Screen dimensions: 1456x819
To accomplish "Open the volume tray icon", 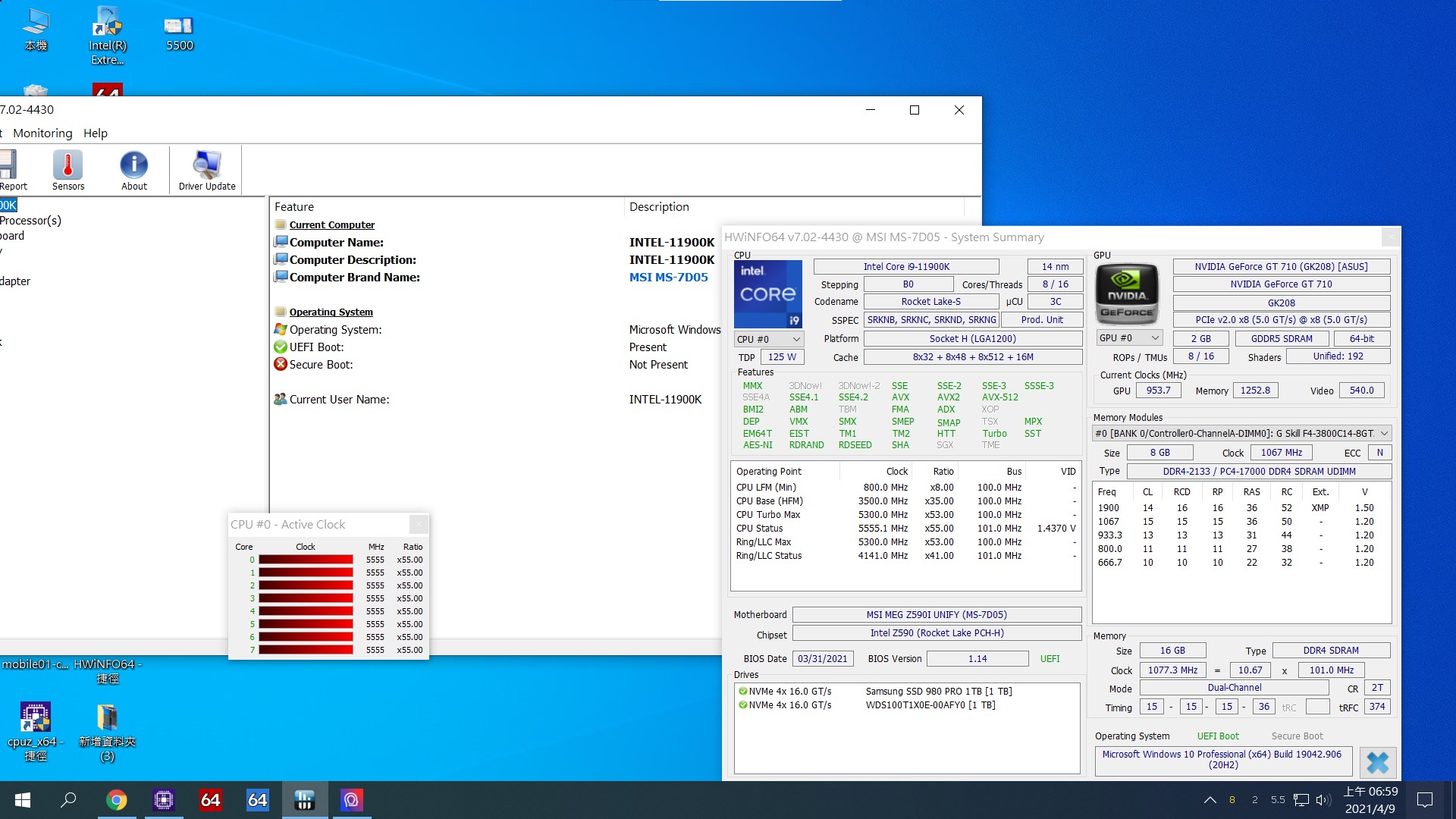I will [x=1323, y=800].
